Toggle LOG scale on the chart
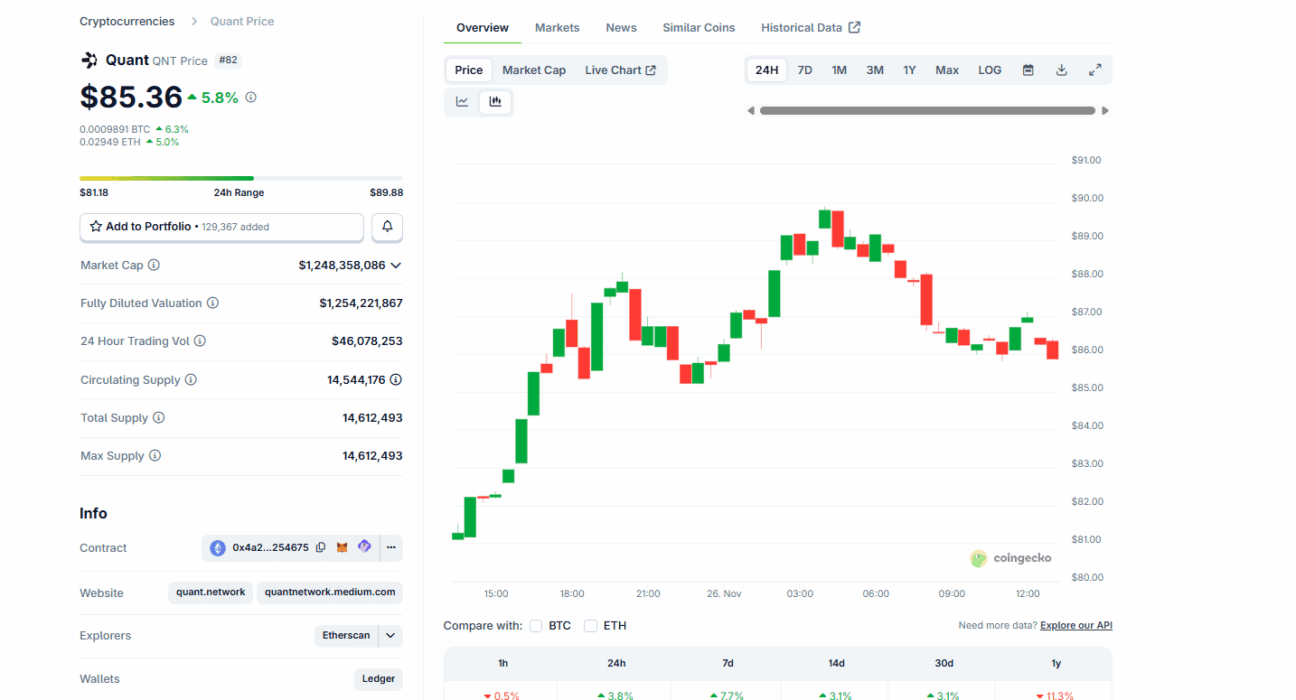The image size is (1296, 700). [x=989, y=70]
